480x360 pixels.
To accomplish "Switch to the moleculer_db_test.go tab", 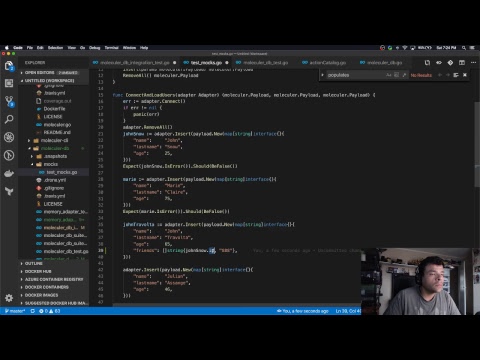I will coord(266,63).
